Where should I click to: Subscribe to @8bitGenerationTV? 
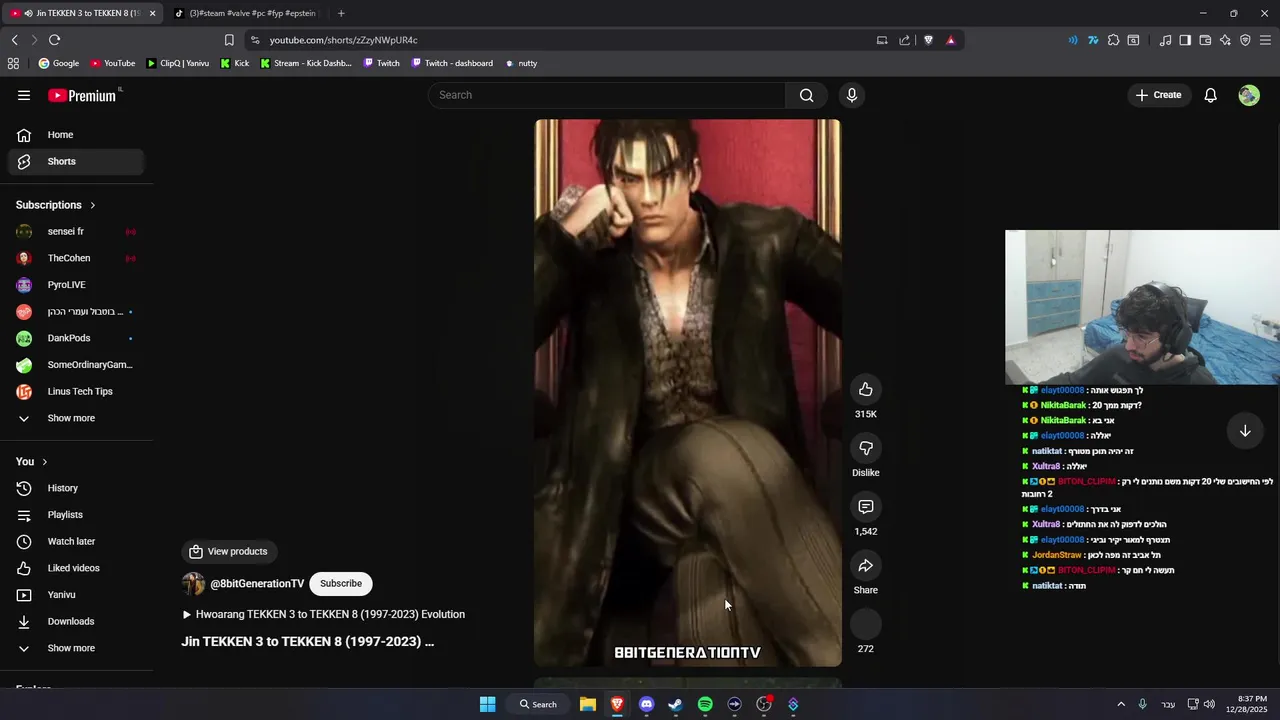tap(341, 583)
